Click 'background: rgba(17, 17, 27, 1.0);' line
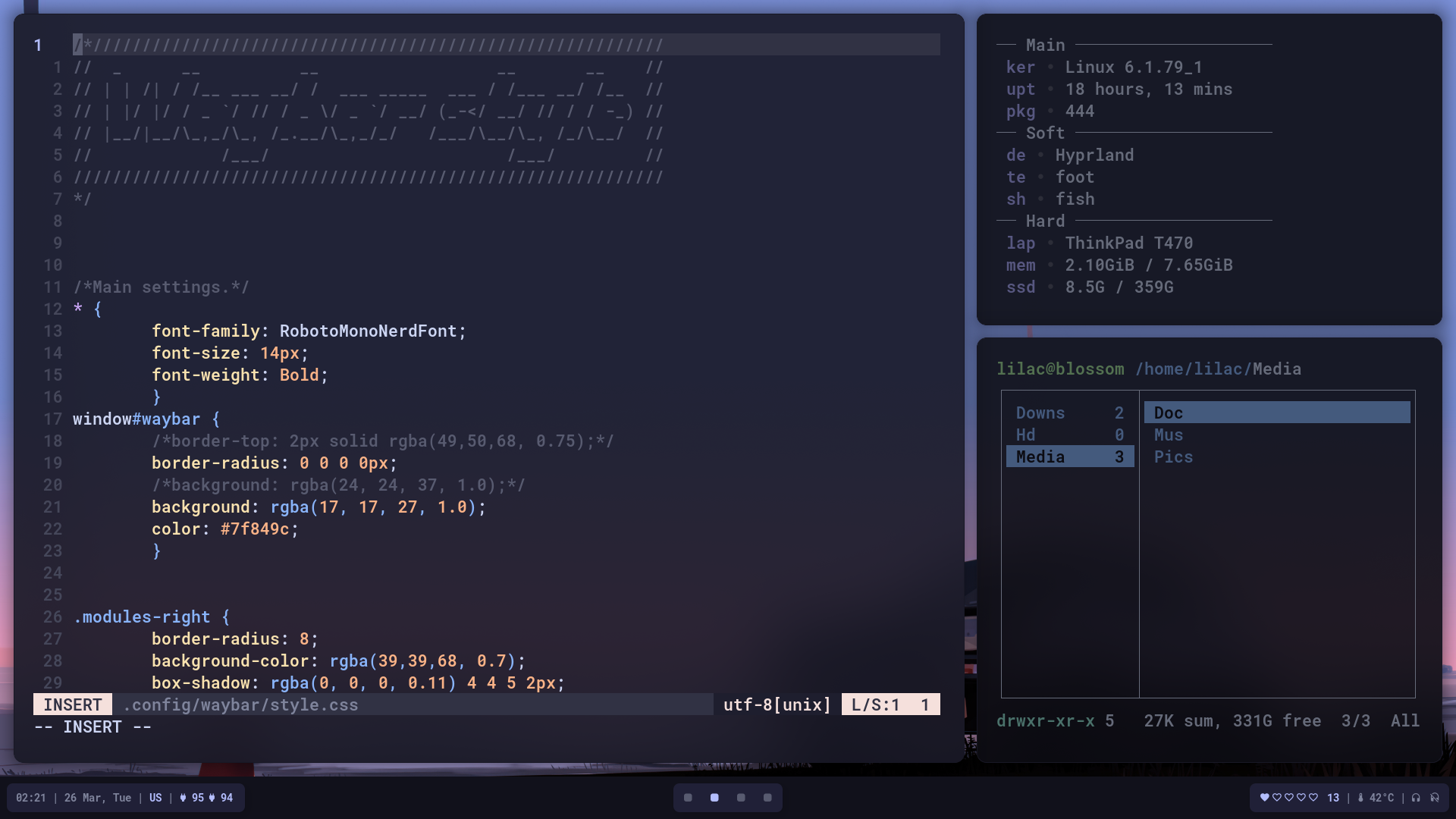1456x819 pixels. click(x=318, y=507)
